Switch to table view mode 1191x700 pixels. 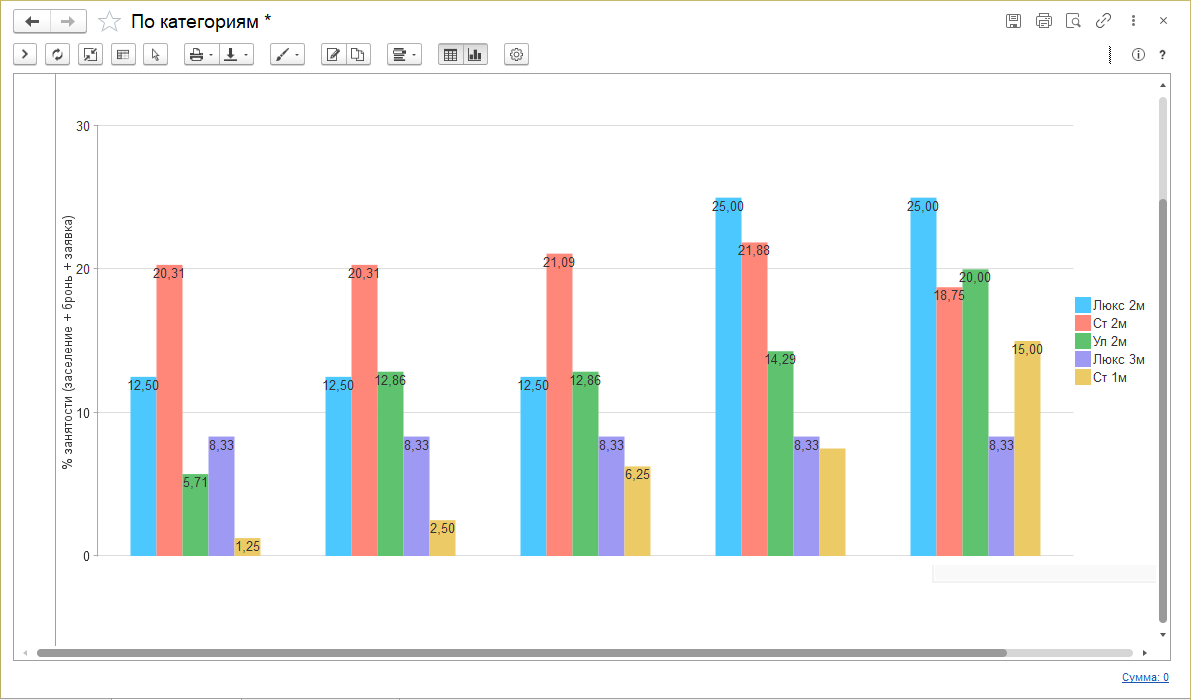coord(450,55)
